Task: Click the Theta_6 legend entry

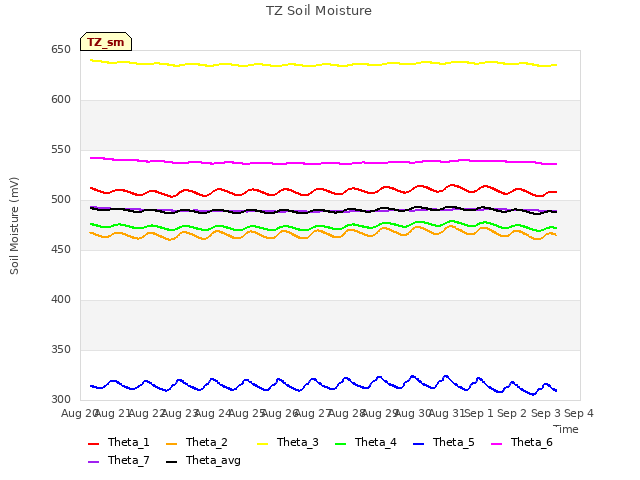Action: tap(522, 442)
